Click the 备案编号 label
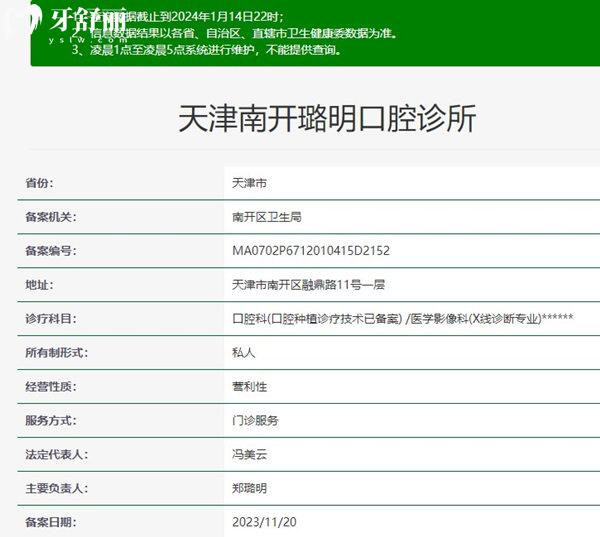Viewport: 600px width, 537px height. pyautogui.click(x=51, y=251)
